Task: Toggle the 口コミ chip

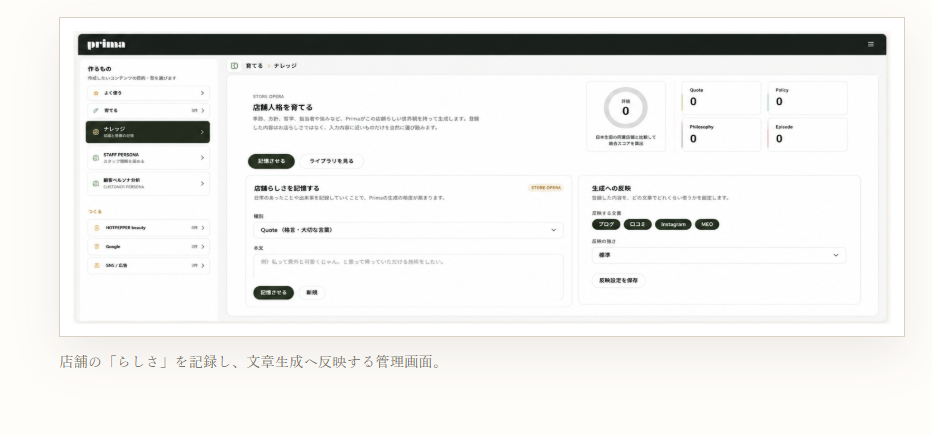Action: tap(637, 225)
